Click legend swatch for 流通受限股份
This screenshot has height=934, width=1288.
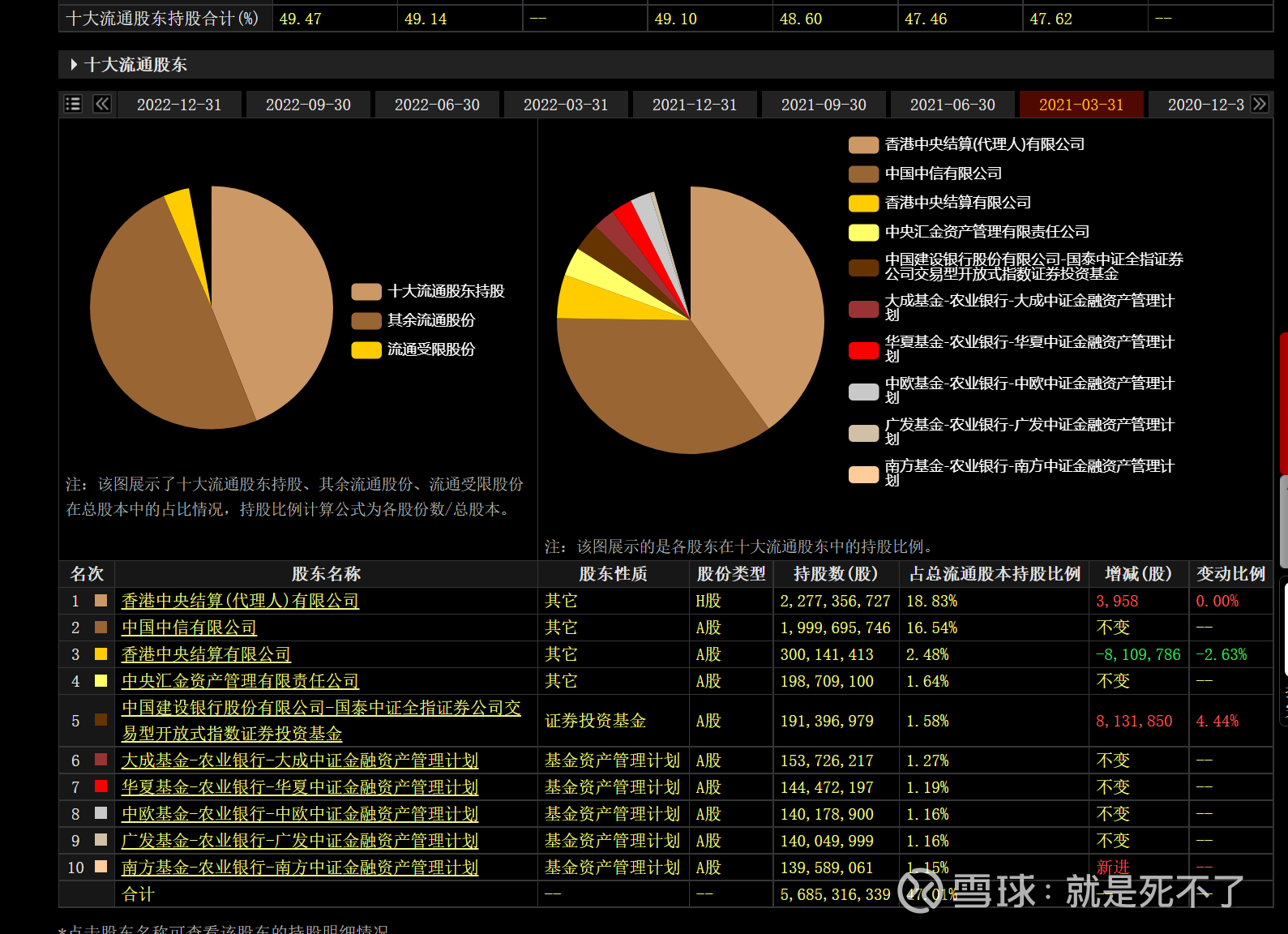click(x=366, y=350)
